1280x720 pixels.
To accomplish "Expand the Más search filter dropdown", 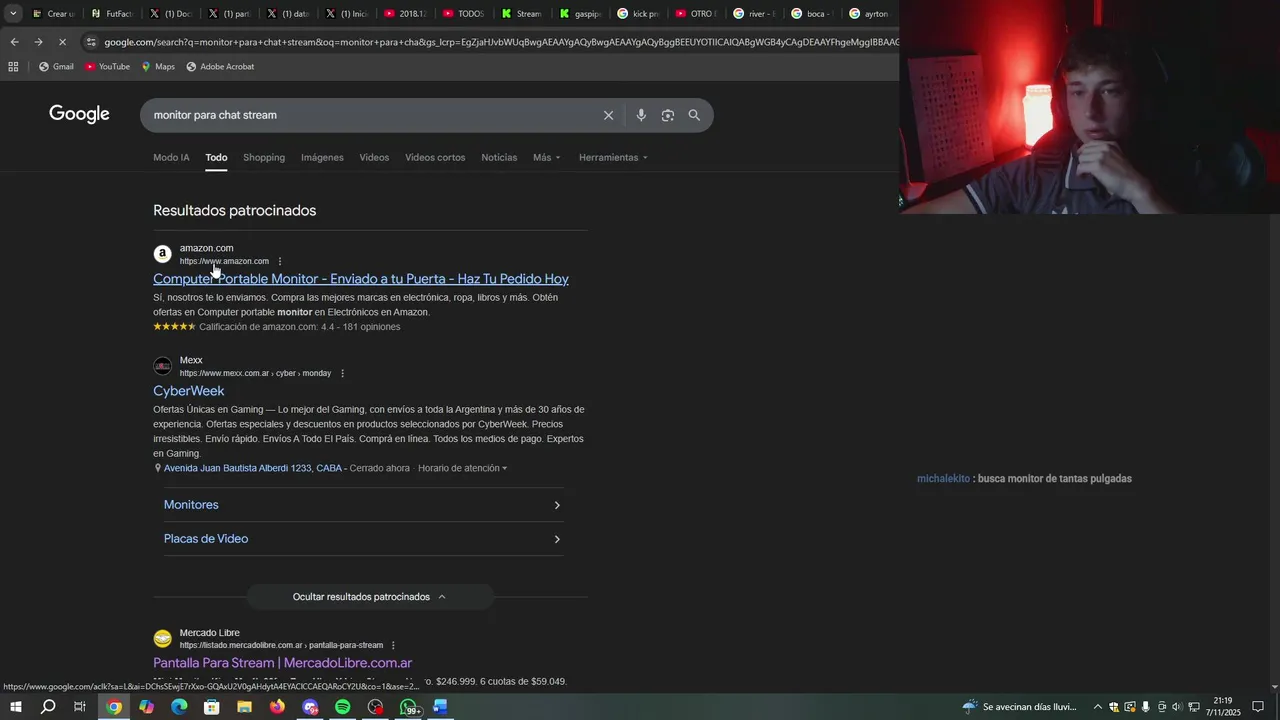I will point(547,157).
